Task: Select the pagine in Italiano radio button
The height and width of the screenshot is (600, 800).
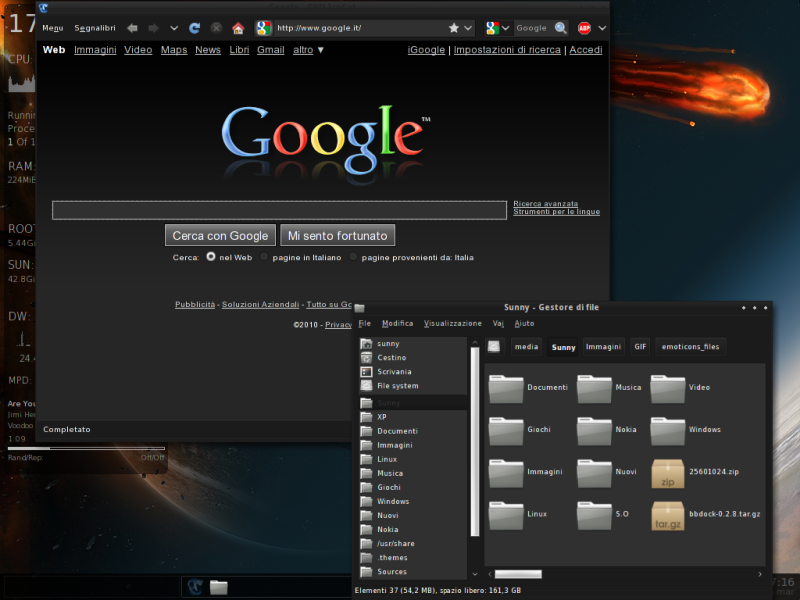Action: pyautogui.click(x=264, y=257)
